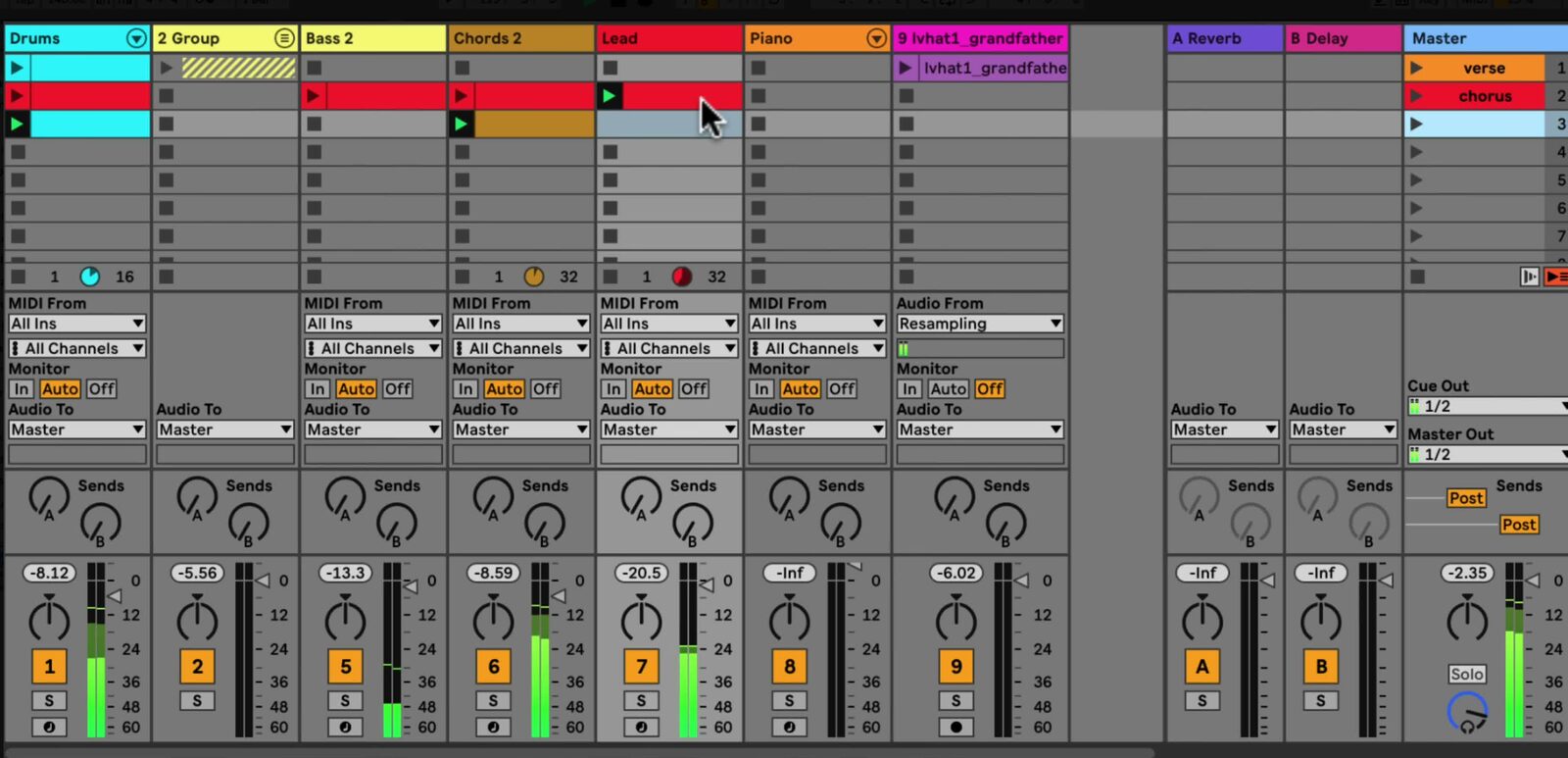This screenshot has width=1568, height=758.
Task: Toggle track activator 5 for Bass 2
Action: (x=345, y=667)
